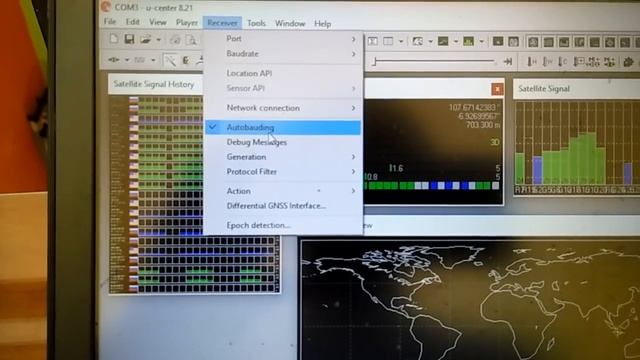Image resolution: width=640 pixels, height=360 pixels.
Task: Click the longitude value 107.67142383
Action: (x=473, y=107)
